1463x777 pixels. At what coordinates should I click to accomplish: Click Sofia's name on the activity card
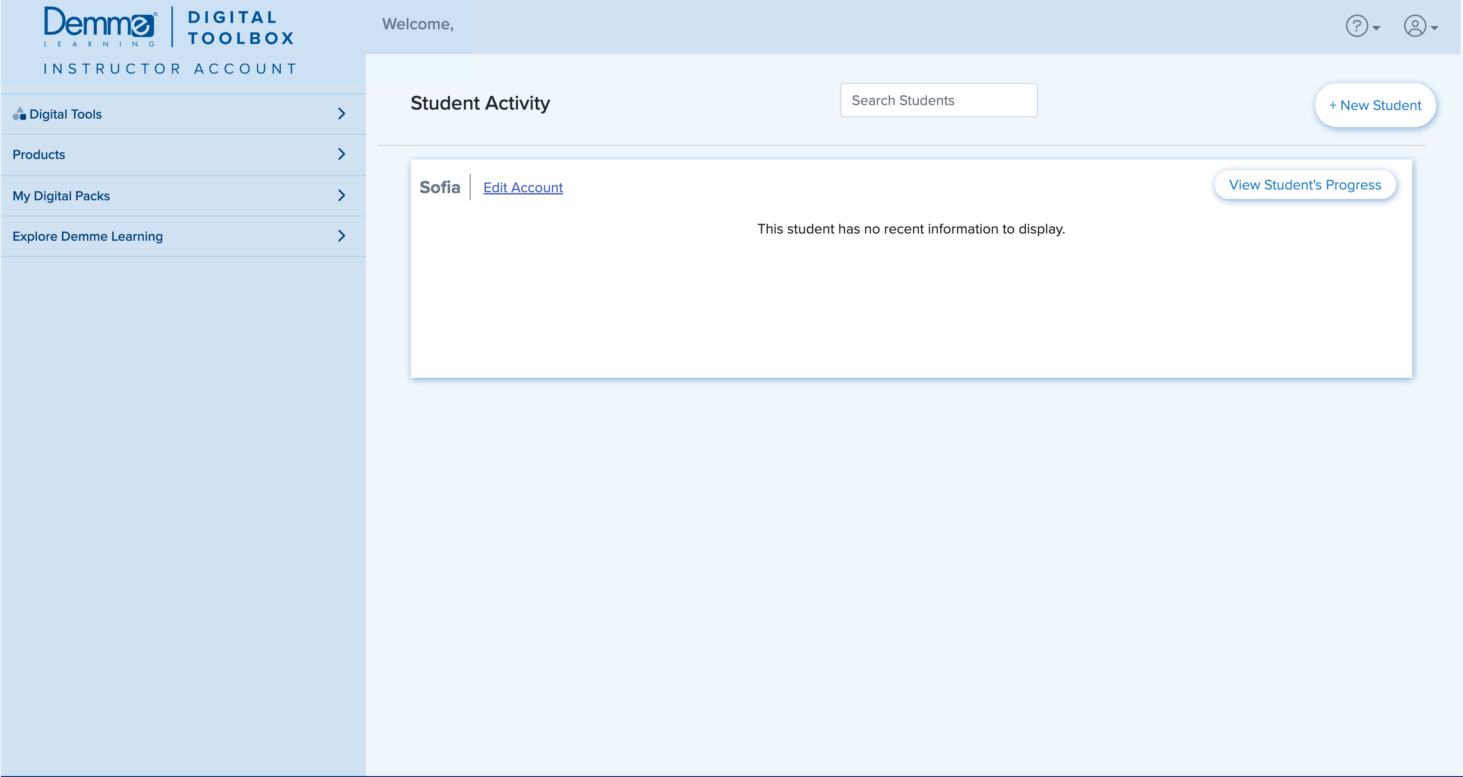pyautogui.click(x=439, y=186)
